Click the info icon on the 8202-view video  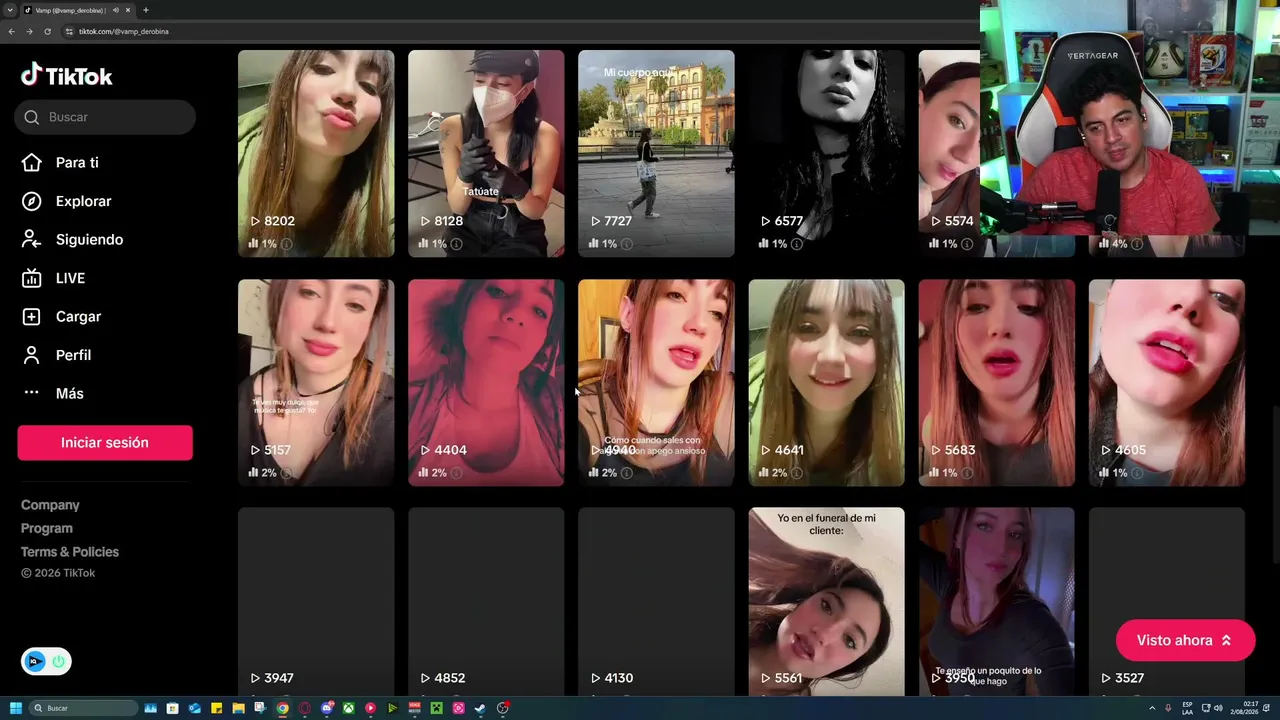tap(287, 244)
